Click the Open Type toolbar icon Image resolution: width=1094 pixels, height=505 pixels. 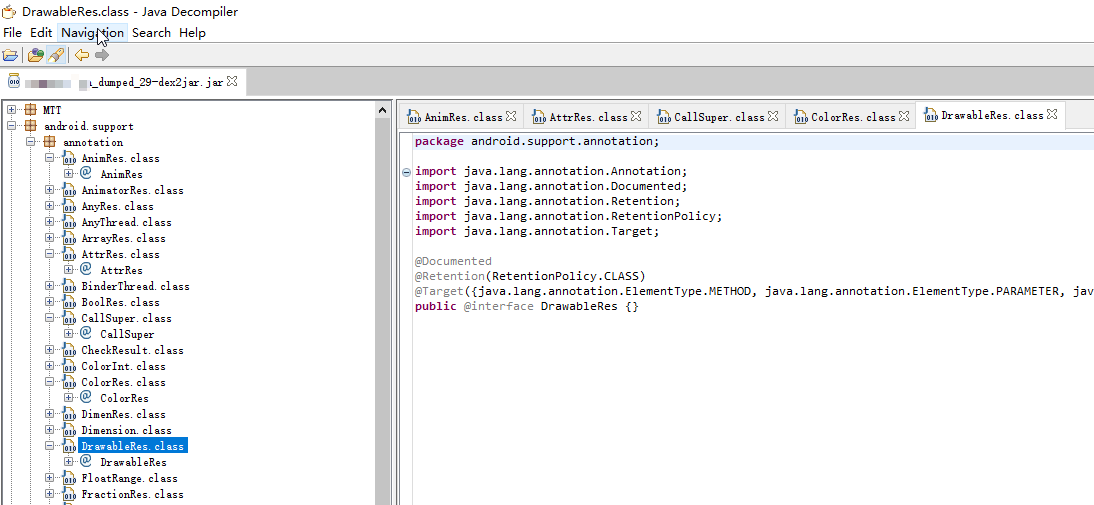pos(35,55)
